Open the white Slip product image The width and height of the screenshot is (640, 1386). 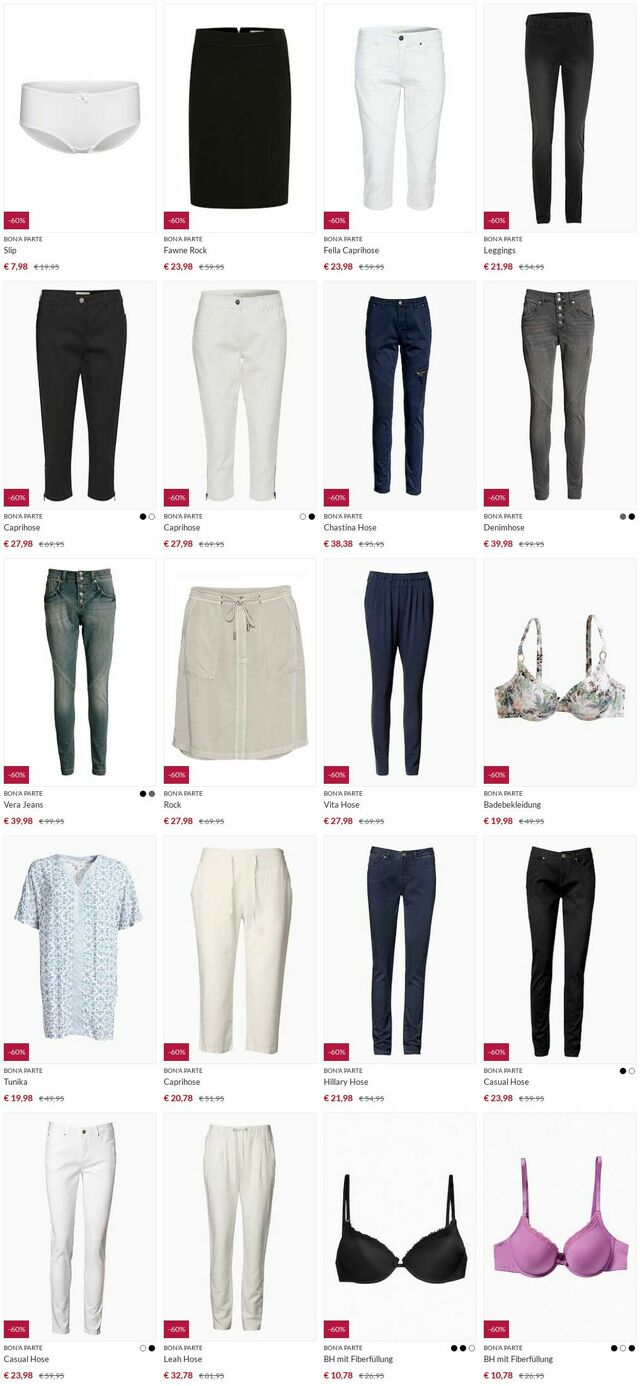click(x=80, y=118)
